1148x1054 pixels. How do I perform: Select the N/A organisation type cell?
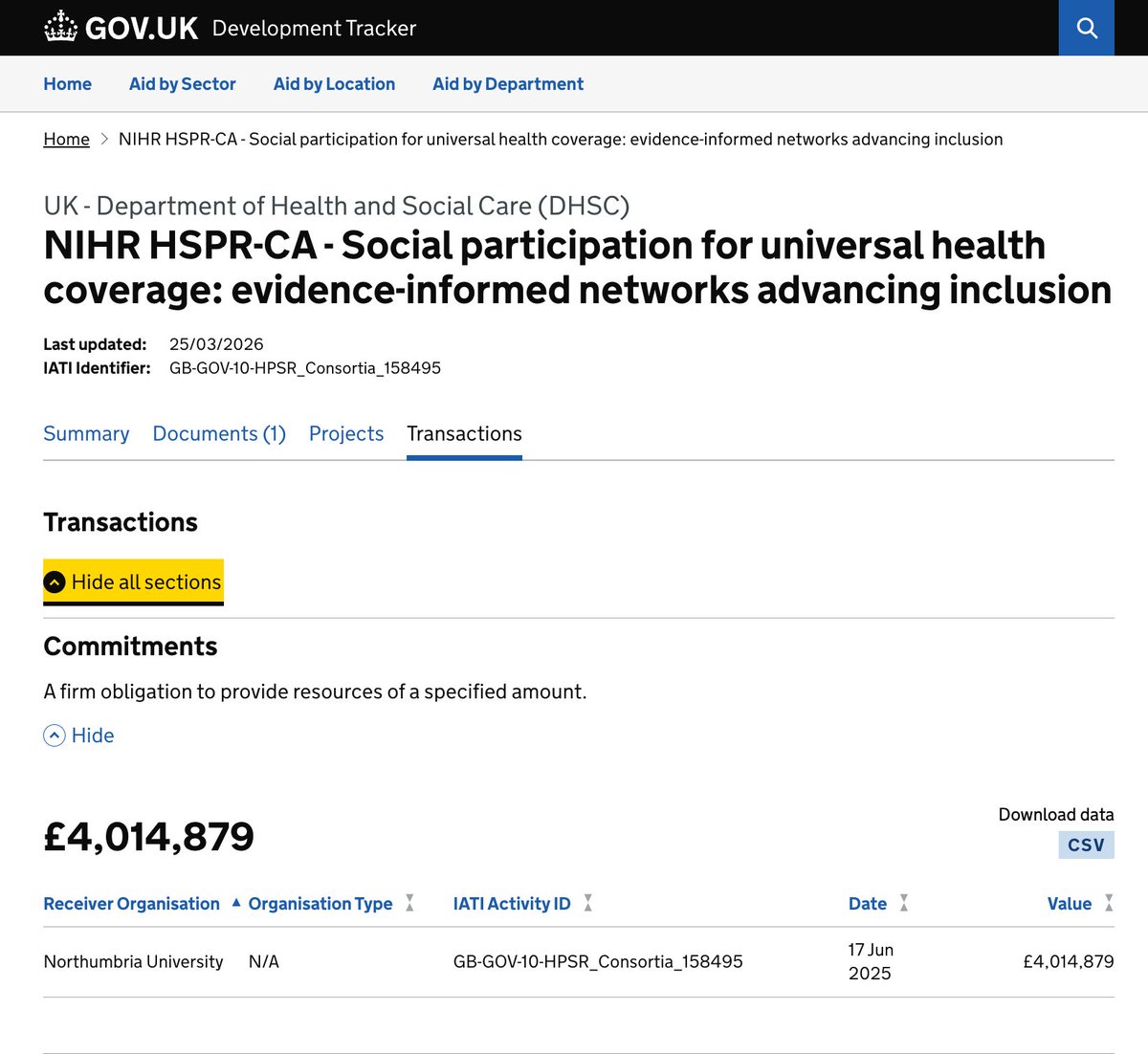click(264, 962)
